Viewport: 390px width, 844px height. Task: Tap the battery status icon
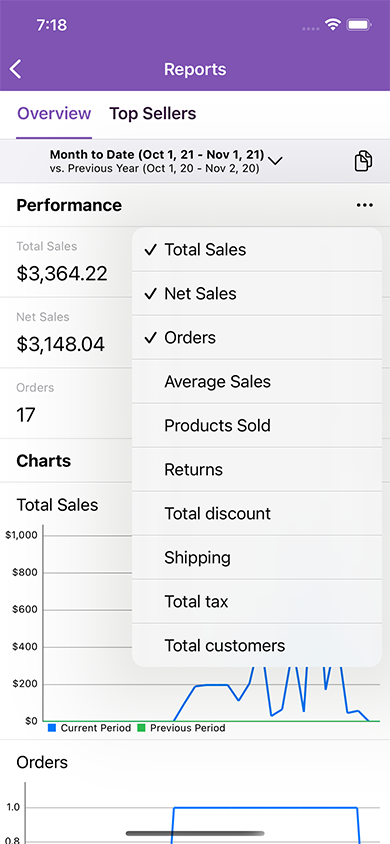click(x=358, y=25)
